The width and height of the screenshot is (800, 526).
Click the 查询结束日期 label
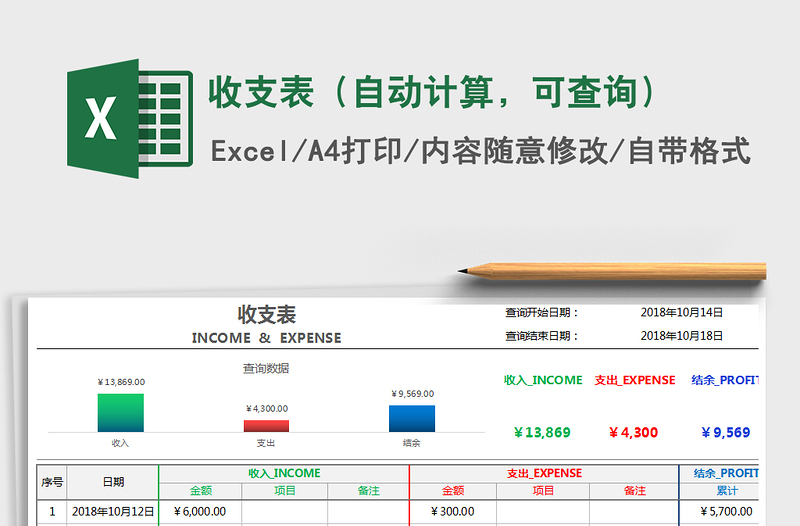[x=542, y=336]
